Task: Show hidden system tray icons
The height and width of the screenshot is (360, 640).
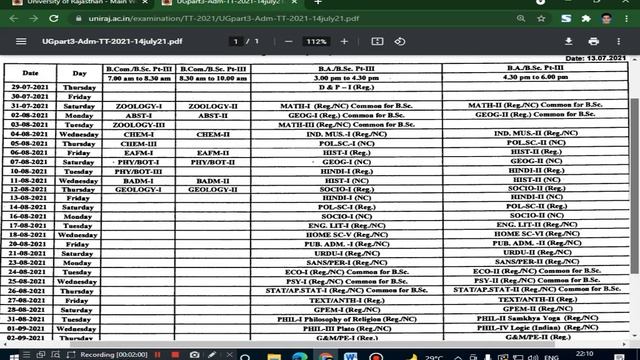Action: 458,357
